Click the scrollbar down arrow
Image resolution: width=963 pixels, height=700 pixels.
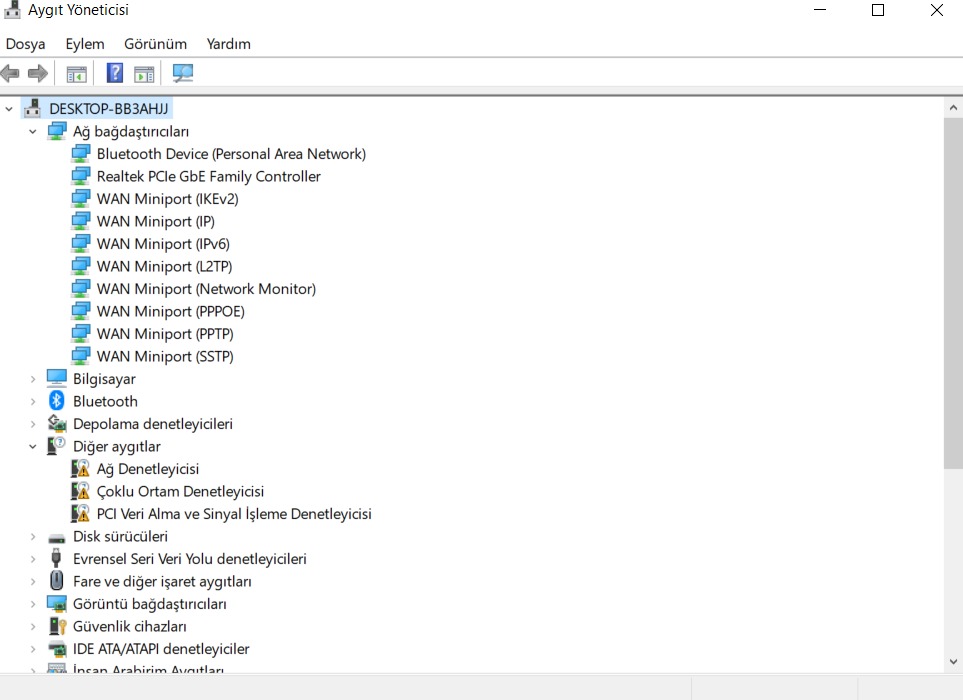pos(953,661)
